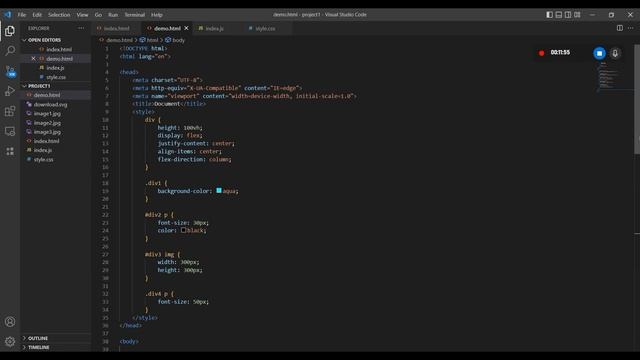Stop the screen recording

pos(599,53)
